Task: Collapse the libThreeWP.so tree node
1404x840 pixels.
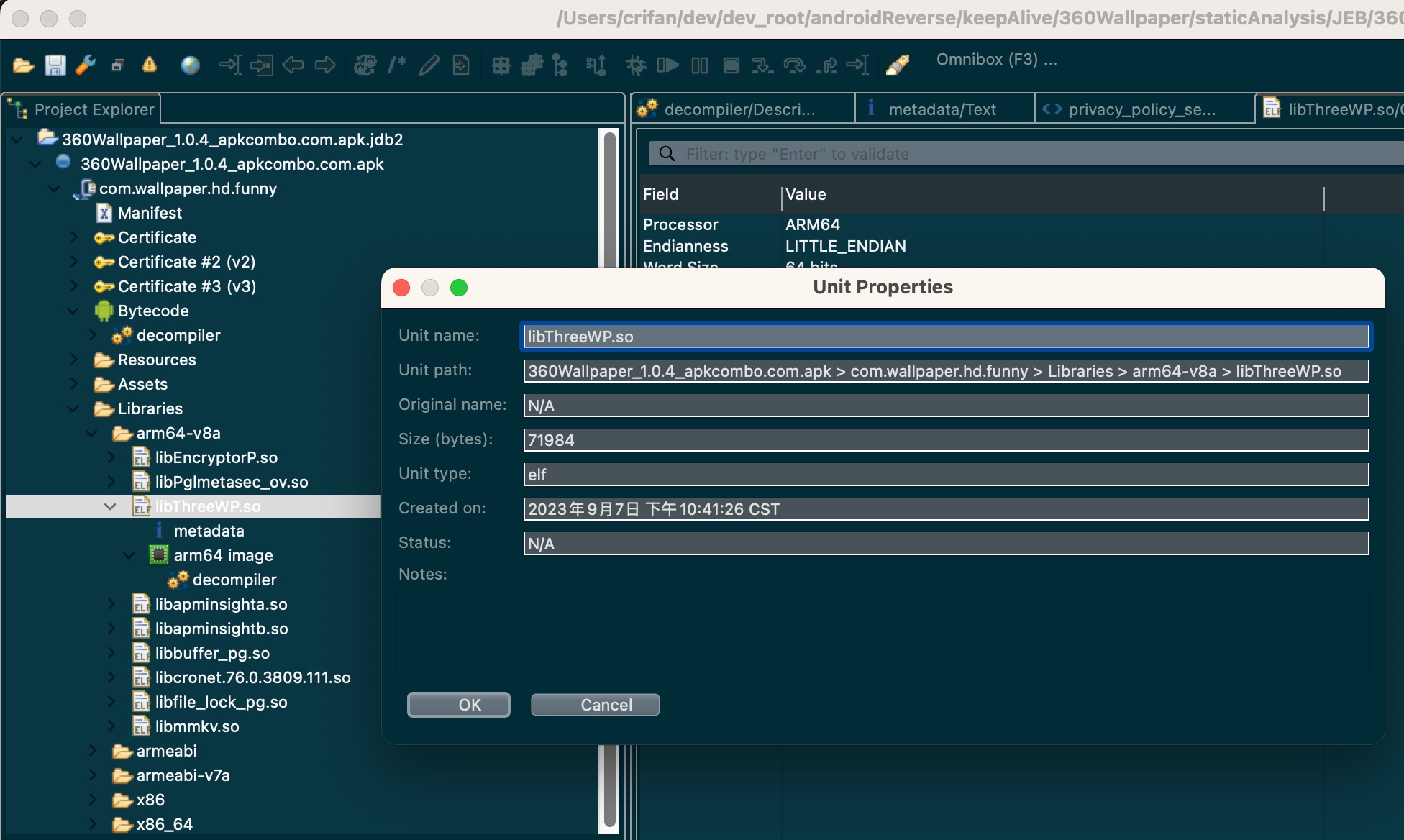Action: point(110,506)
